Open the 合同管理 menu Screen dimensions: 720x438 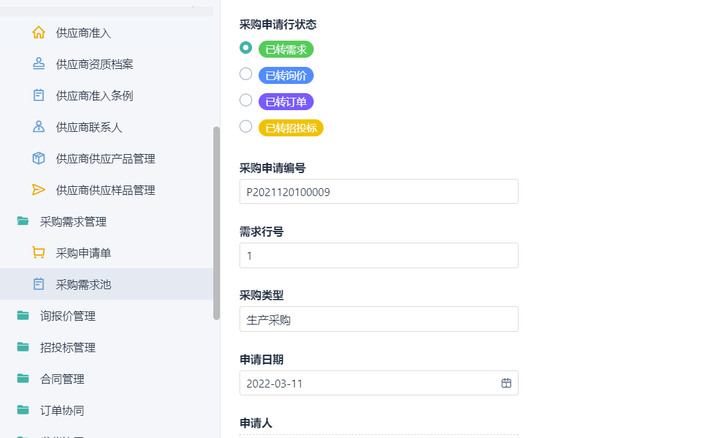point(62,379)
